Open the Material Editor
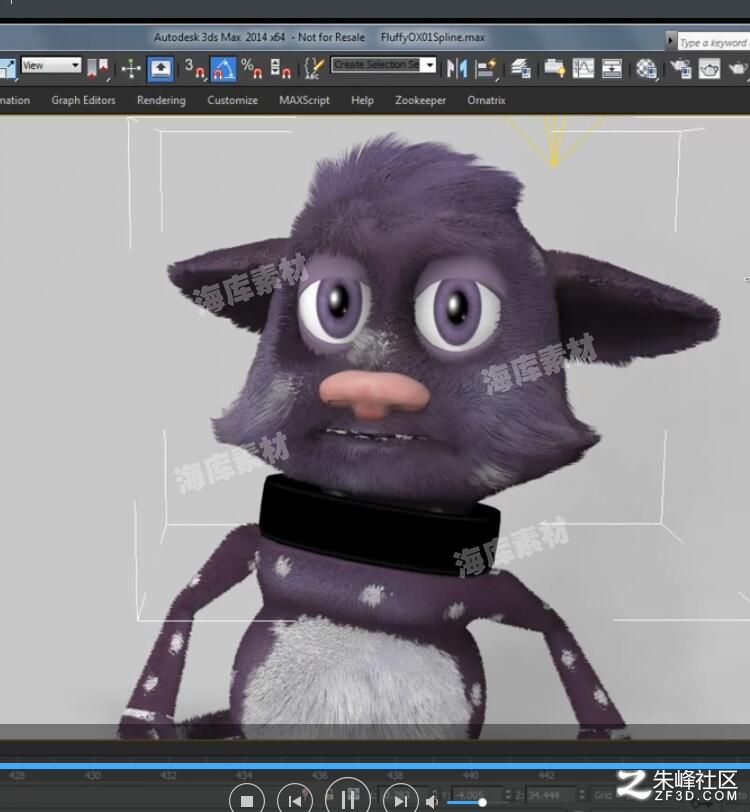 coord(646,68)
